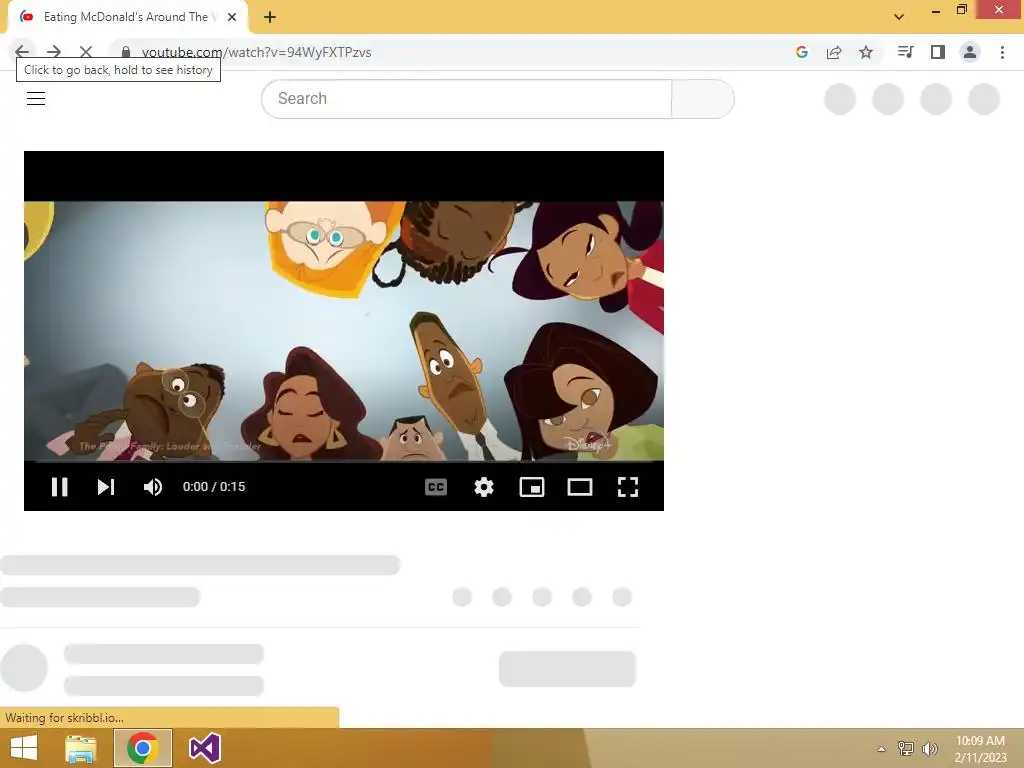Open the Chrome three-dot menu
This screenshot has width=1024, height=768.
(1002, 52)
